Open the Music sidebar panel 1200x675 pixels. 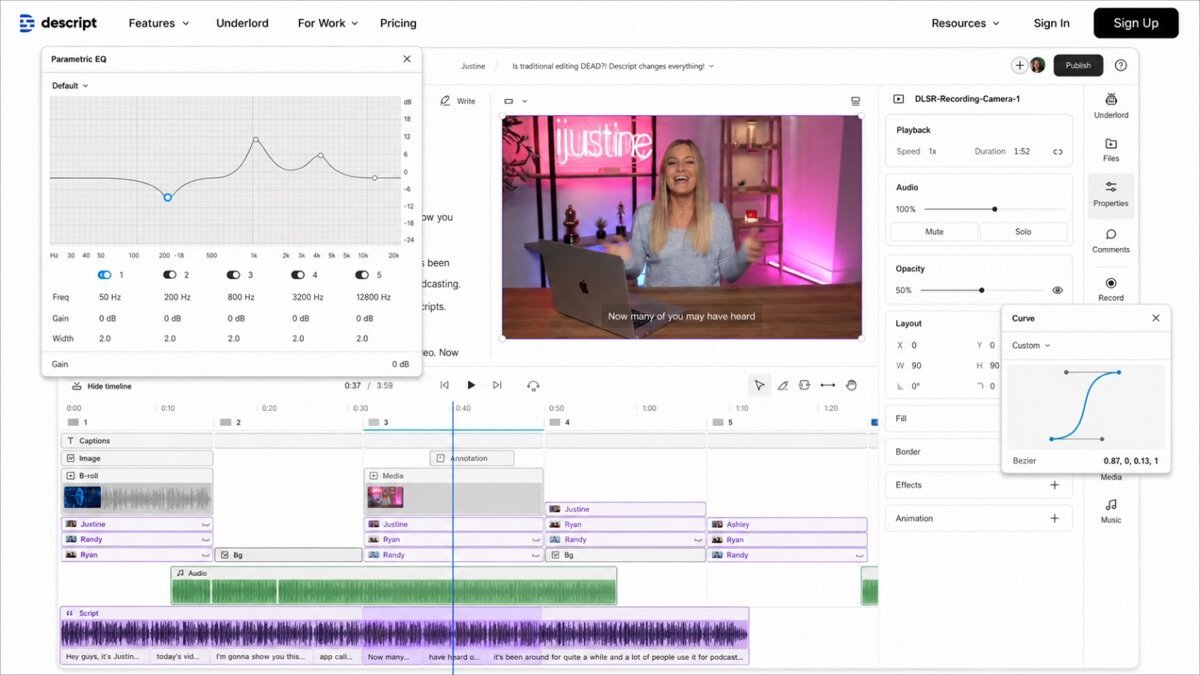tap(1111, 511)
